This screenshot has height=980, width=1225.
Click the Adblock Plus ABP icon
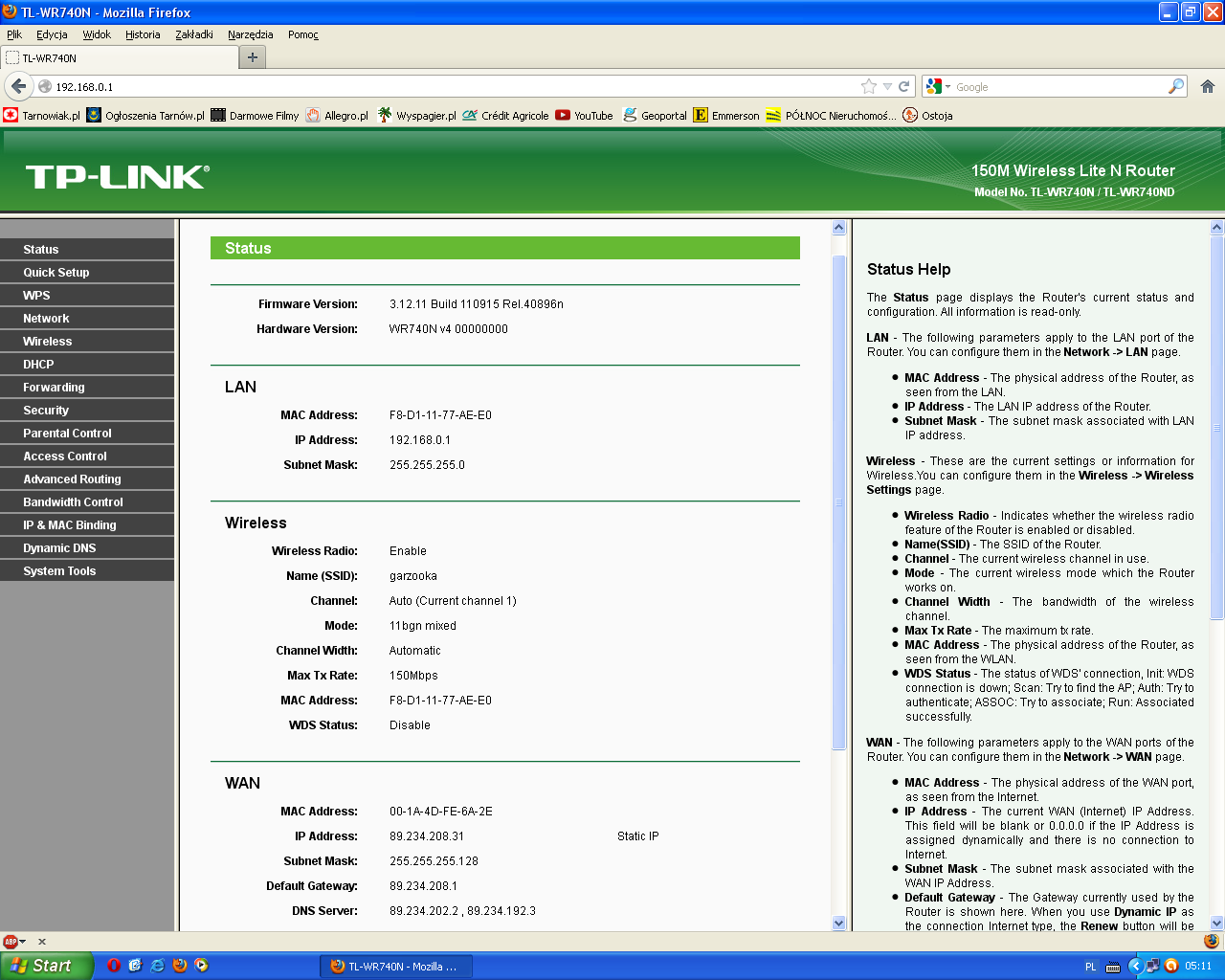pyautogui.click(x=11, y=942)
